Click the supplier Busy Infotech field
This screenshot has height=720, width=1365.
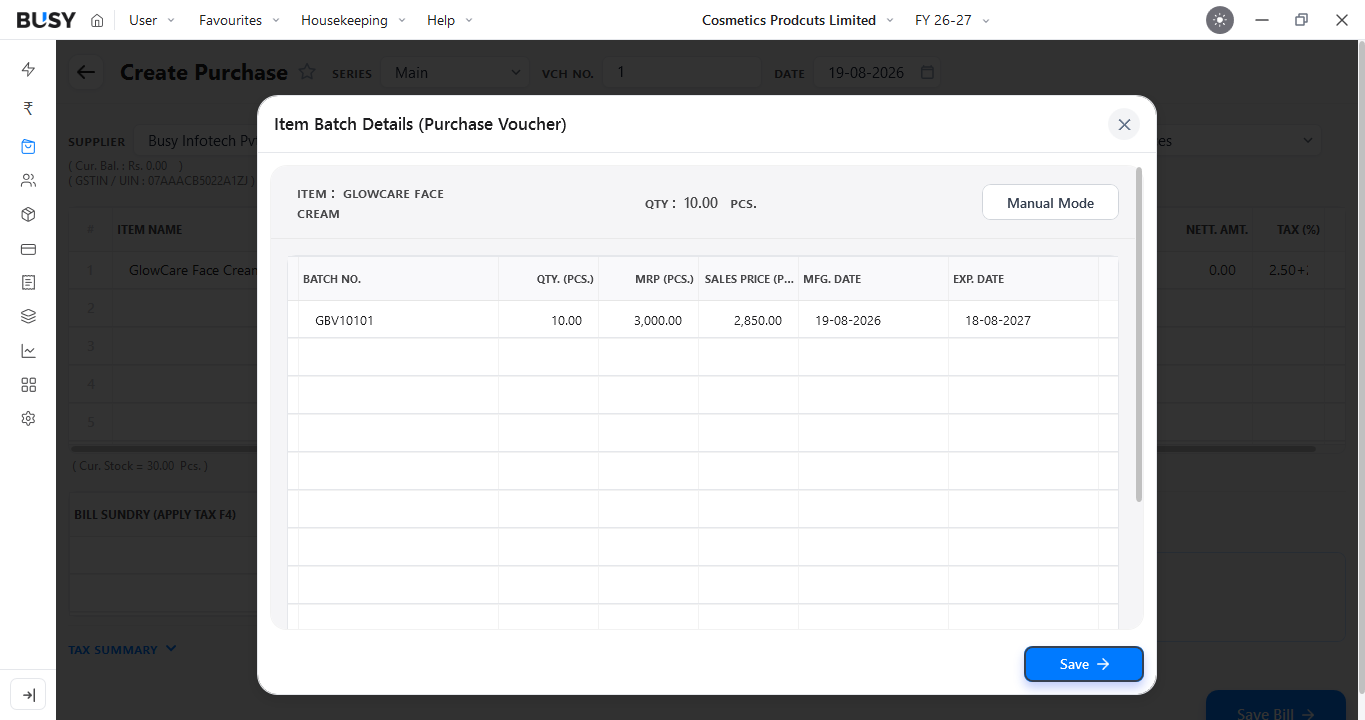[x=195, y=141]
